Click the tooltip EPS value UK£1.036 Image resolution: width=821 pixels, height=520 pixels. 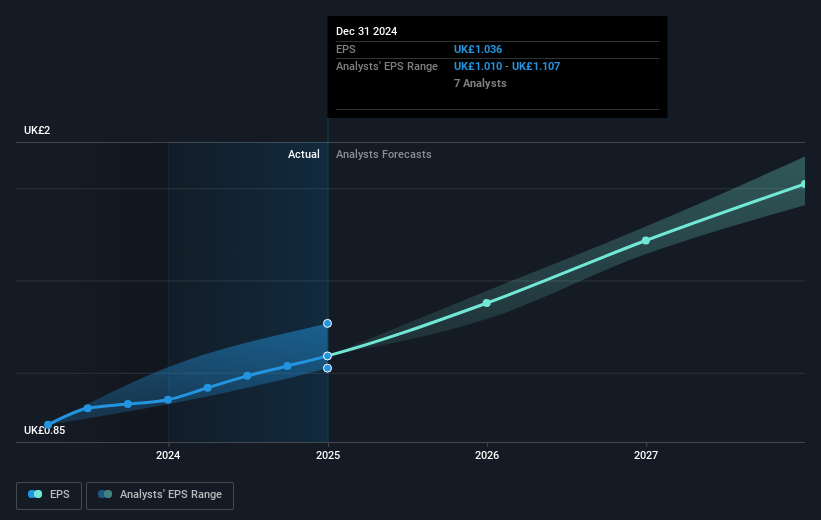tap(478, 49)
